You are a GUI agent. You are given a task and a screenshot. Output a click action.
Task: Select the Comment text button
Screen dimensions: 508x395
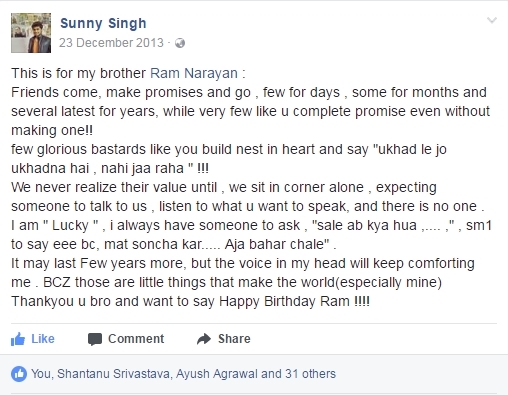point(136,339)
